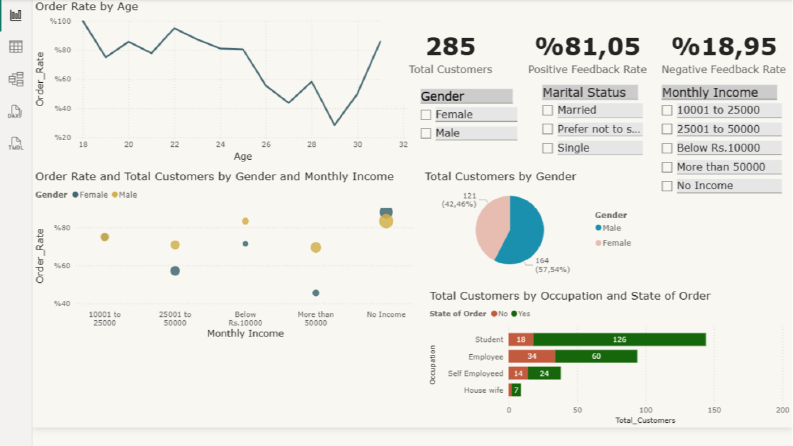793x446 pixels.
Task: Click the Employee occupation label
Action: click(x=486, y=357)
